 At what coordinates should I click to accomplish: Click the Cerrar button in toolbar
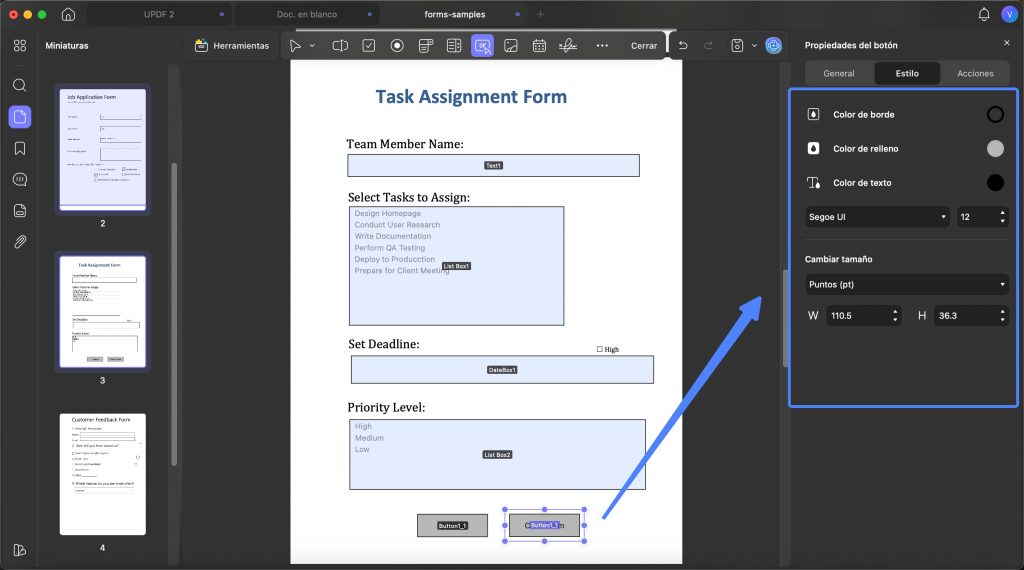click(644, 46)
